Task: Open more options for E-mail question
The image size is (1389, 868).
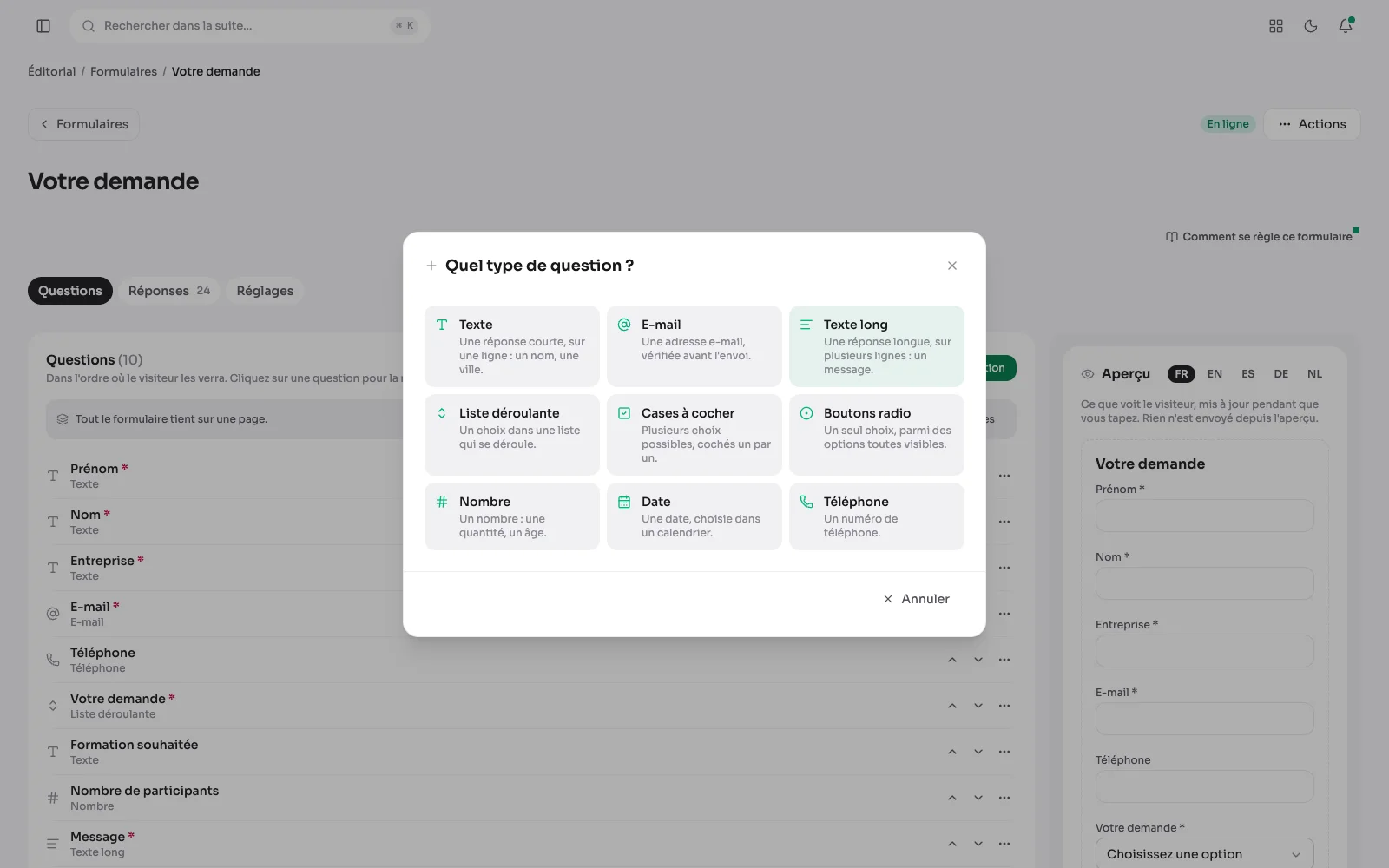Action: coord(1004,614)
